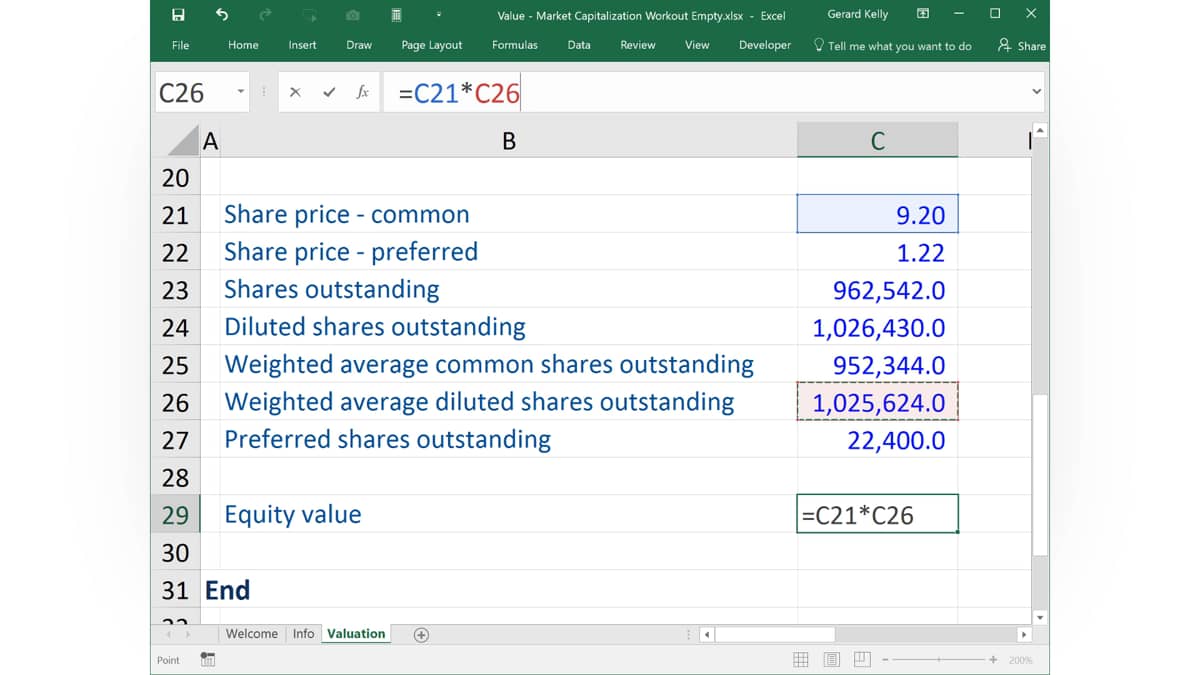Open the Developer ribbon tab

(765, 45)
